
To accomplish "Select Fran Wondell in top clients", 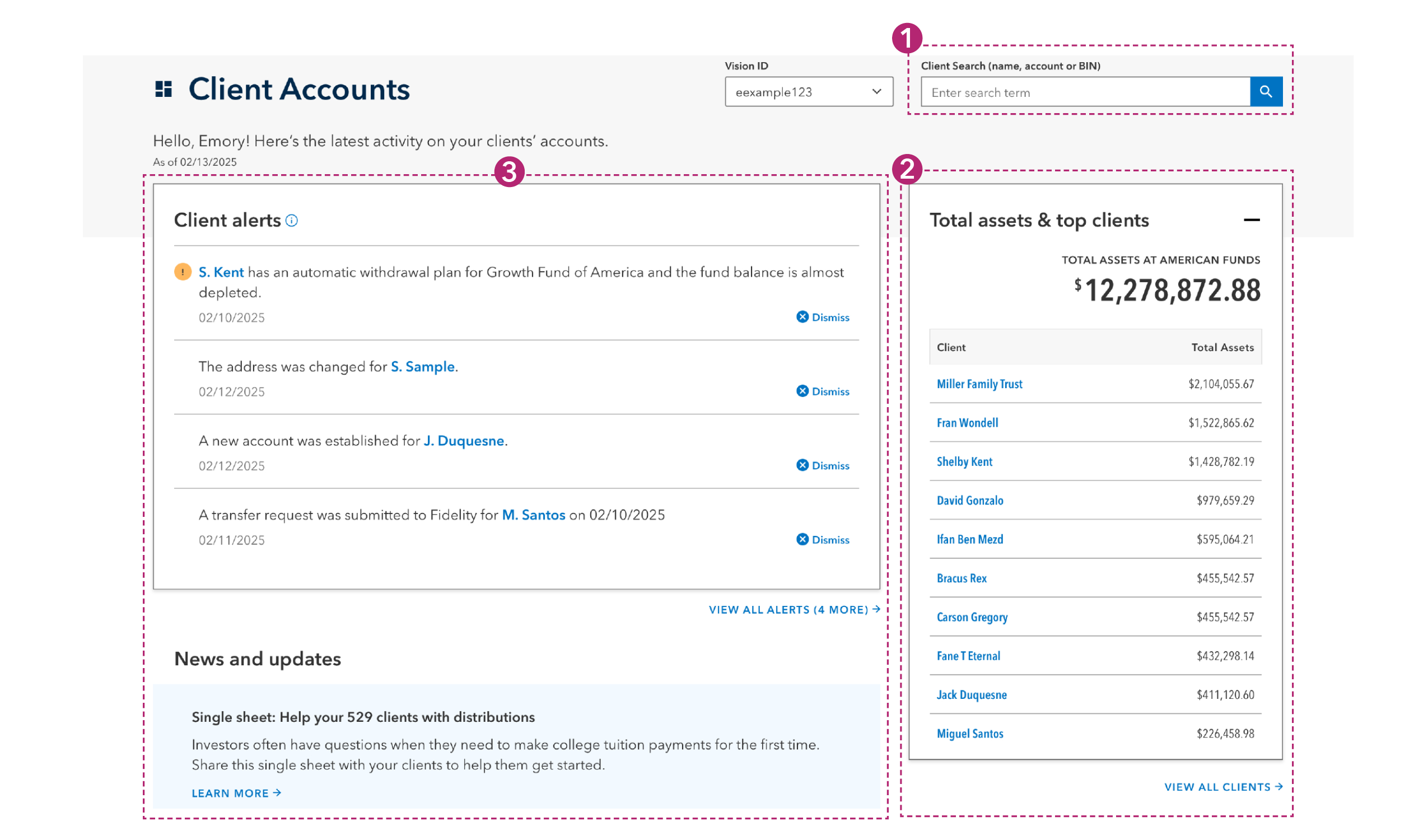I will (967, 423).
